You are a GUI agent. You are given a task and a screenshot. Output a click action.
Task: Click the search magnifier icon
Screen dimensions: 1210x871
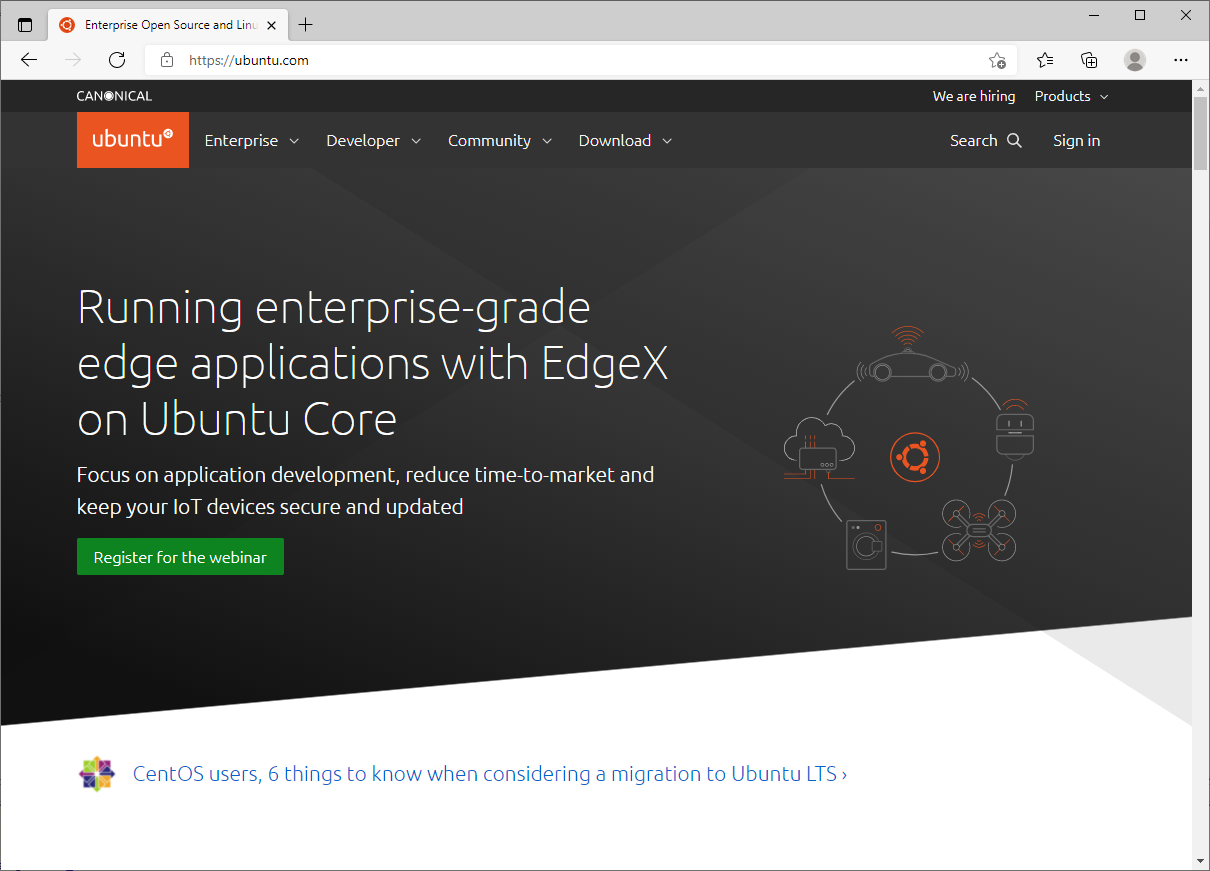(x=1014, y=140)
